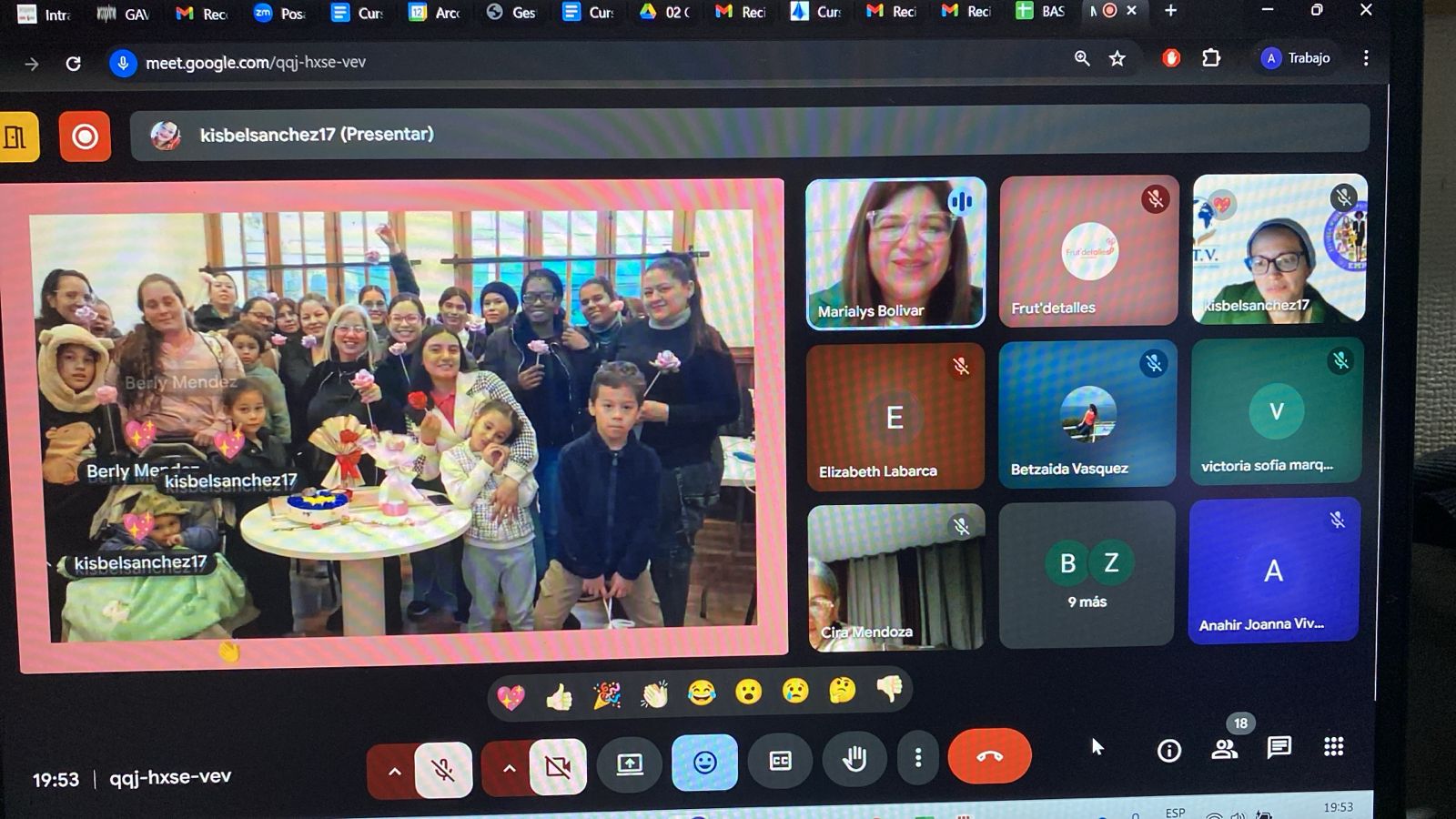Turn on the camera
Viewport: 1456px width, 819px height.
[x=558, y=769]
